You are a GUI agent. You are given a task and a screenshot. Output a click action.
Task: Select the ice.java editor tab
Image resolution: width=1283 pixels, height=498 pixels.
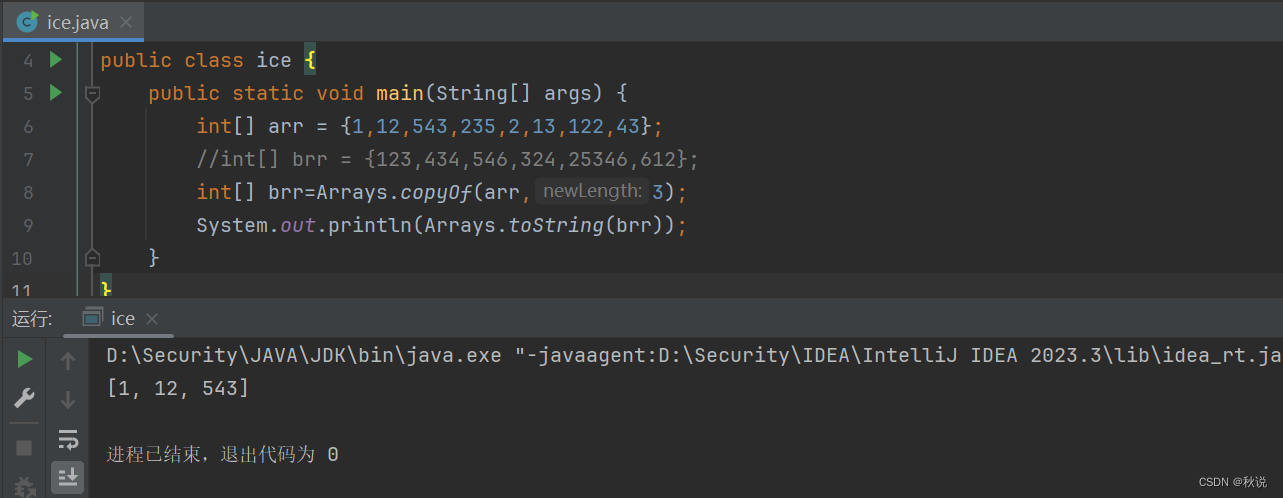pos(75,21)
